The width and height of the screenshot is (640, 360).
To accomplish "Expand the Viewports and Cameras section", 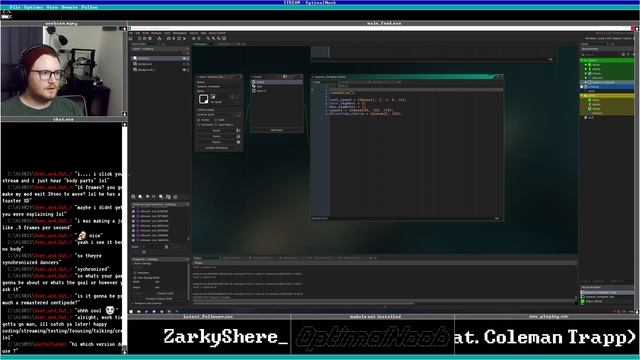I will (133, 303).
